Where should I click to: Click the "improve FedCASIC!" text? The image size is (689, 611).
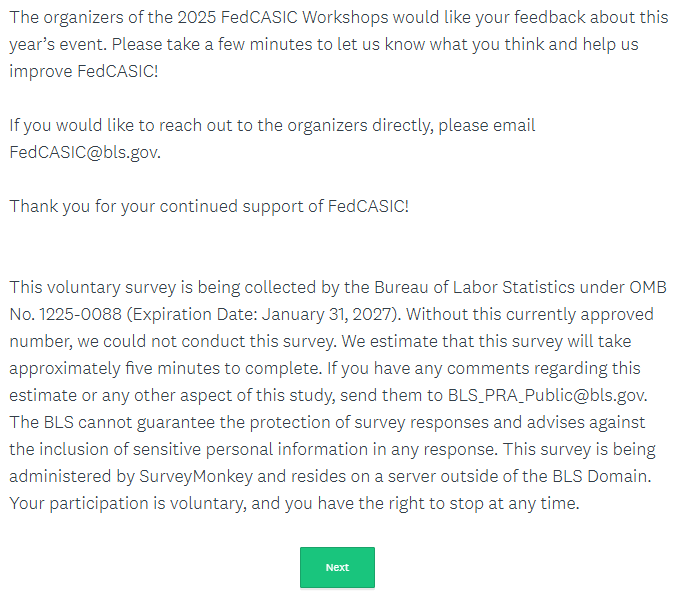[x=83, y=72]
